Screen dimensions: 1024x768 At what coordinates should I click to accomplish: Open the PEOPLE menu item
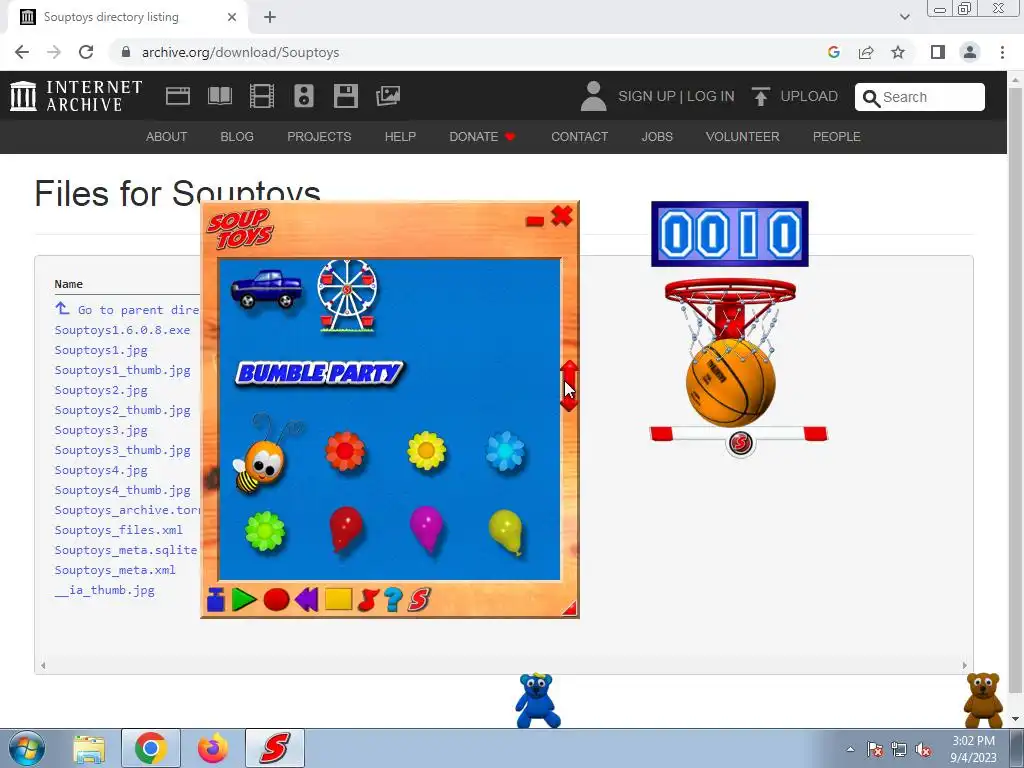click(837, 136)
